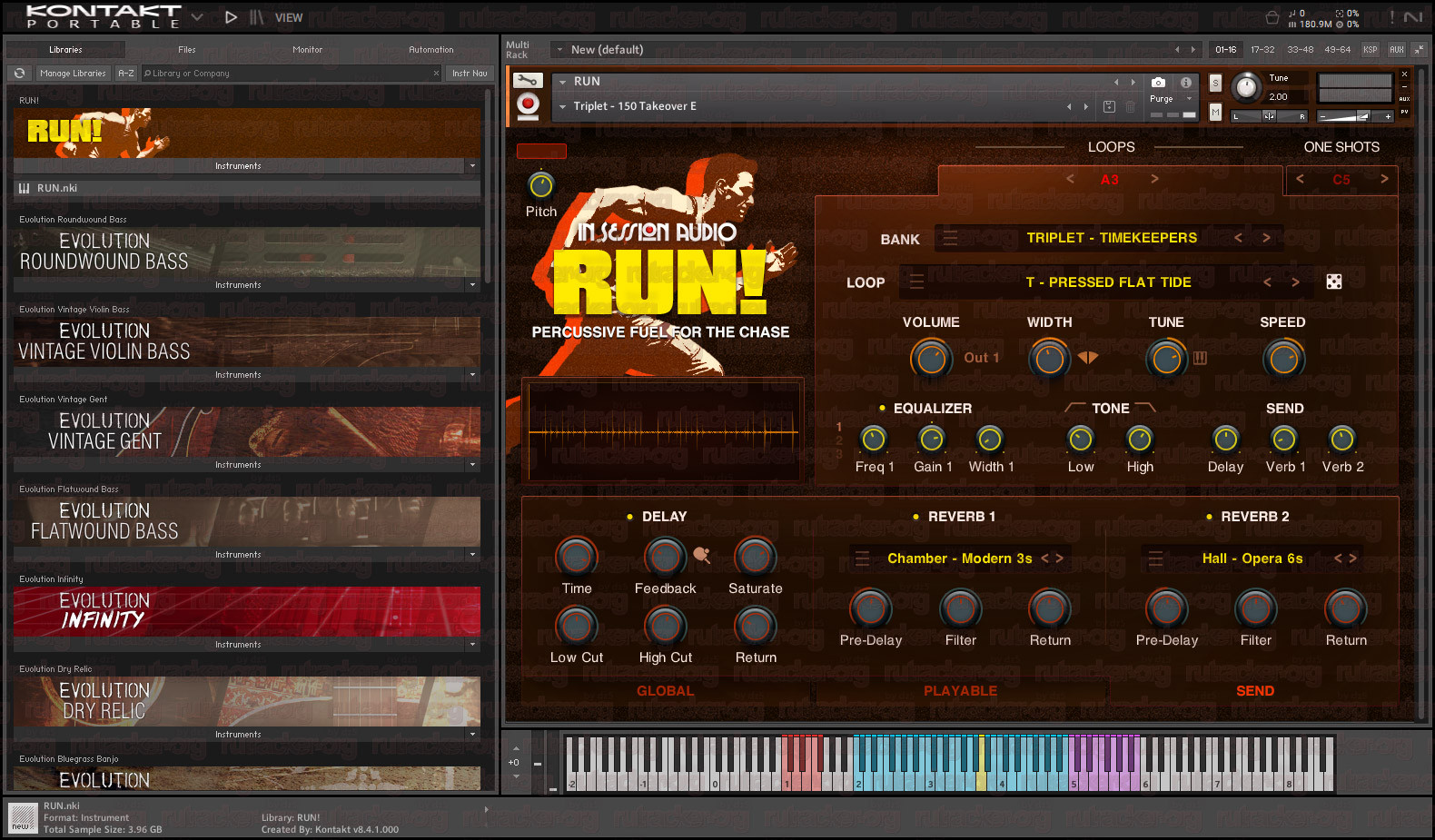Screen dimensions: 1435x840
Task: Switch to the Automation tab
Action: tap(431, 50)
